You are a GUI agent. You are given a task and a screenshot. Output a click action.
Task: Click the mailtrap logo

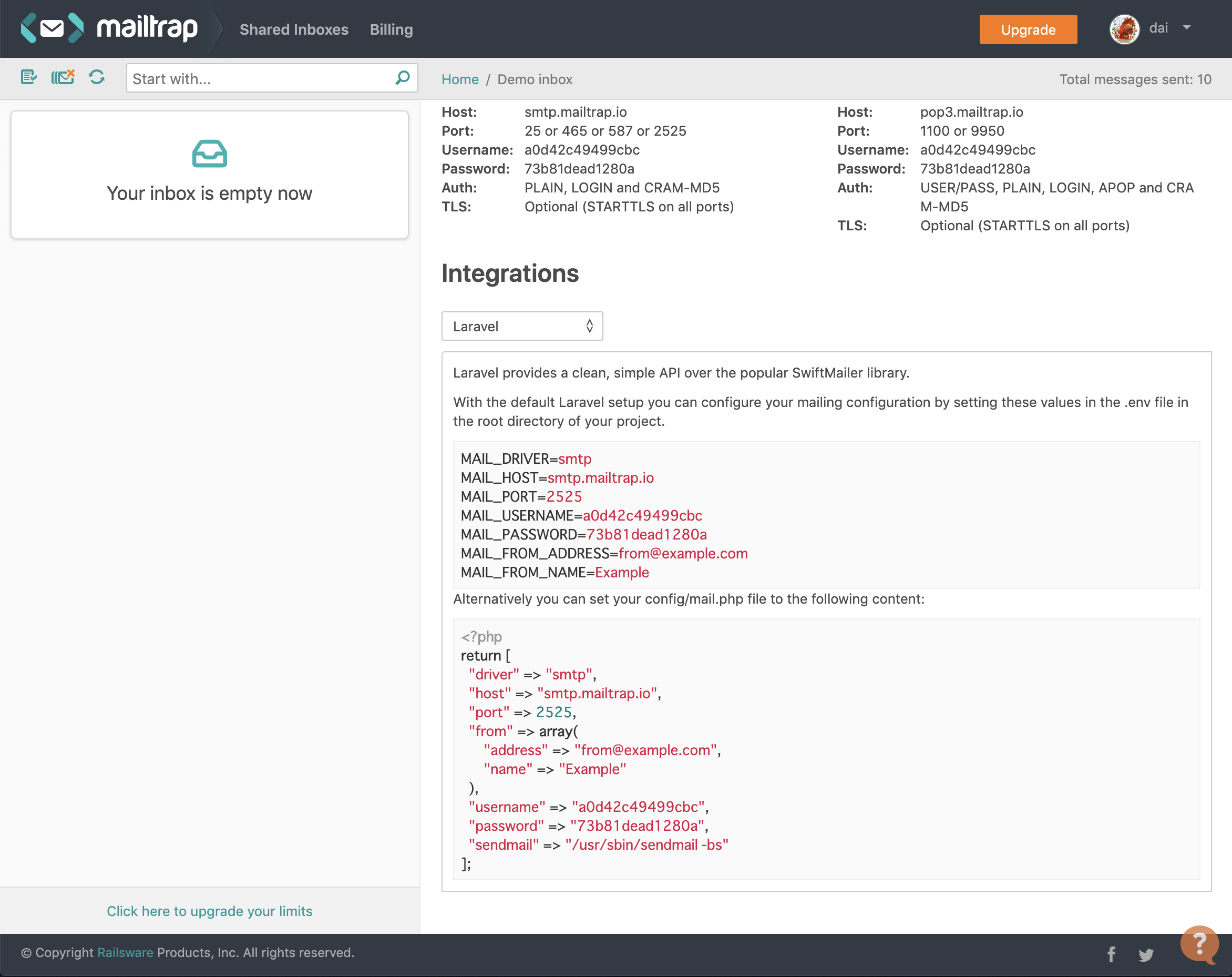pos(110,28)
